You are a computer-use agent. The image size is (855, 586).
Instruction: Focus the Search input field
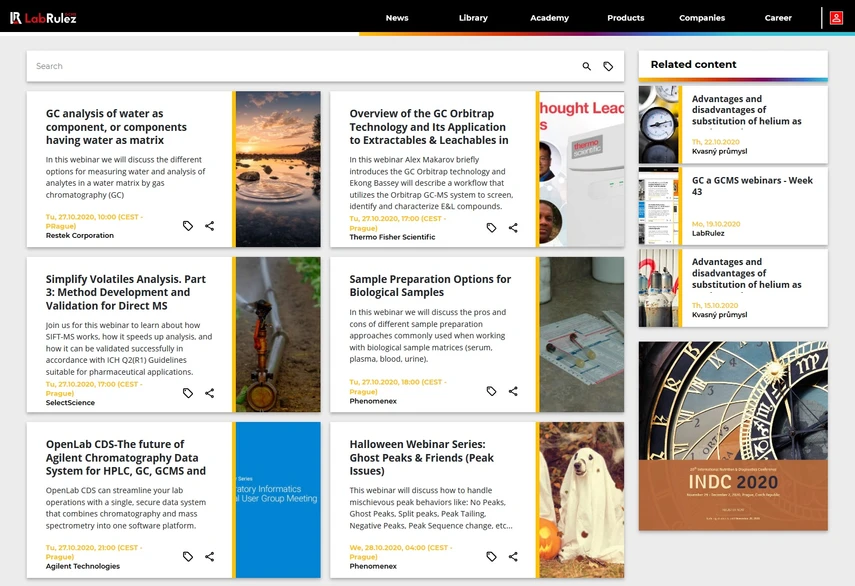[x=303, y=67]
